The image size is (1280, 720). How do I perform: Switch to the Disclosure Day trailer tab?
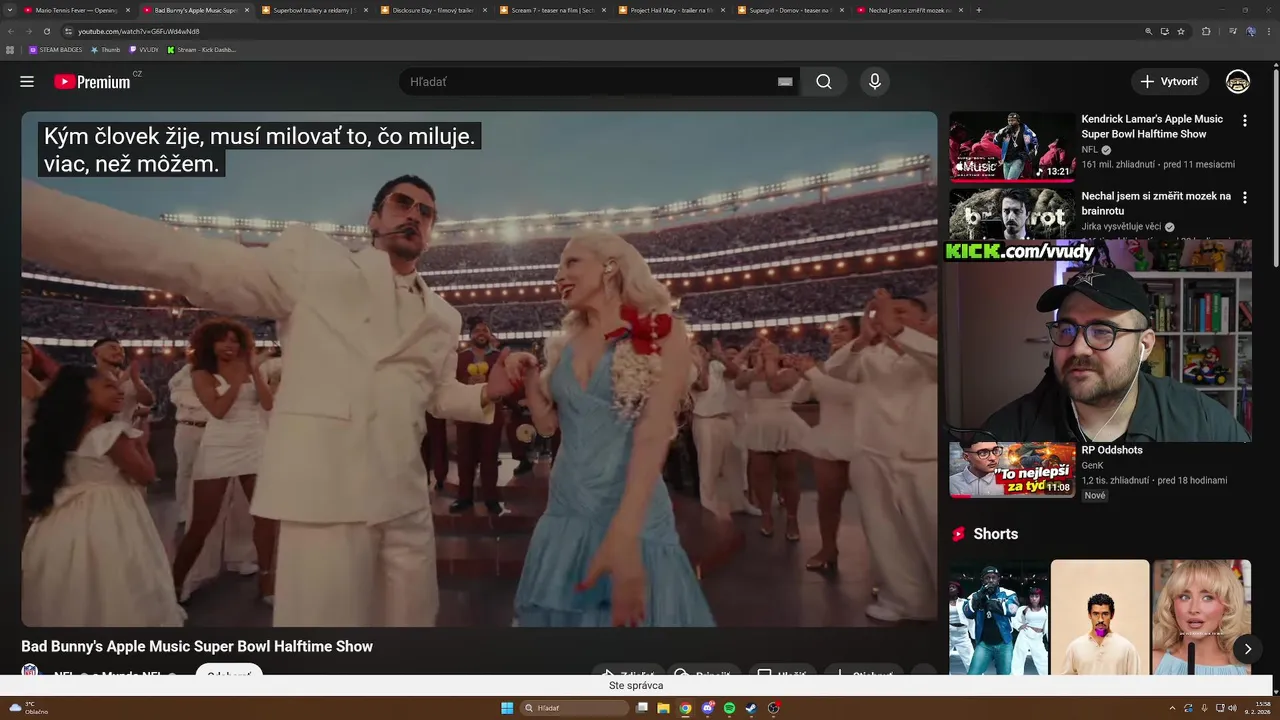click(x=433, y=10)
